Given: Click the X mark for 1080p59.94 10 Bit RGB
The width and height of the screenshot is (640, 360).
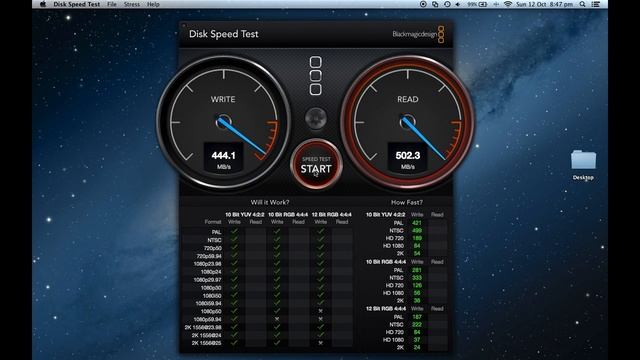Looking at the screenshot, I should point(277,319).
